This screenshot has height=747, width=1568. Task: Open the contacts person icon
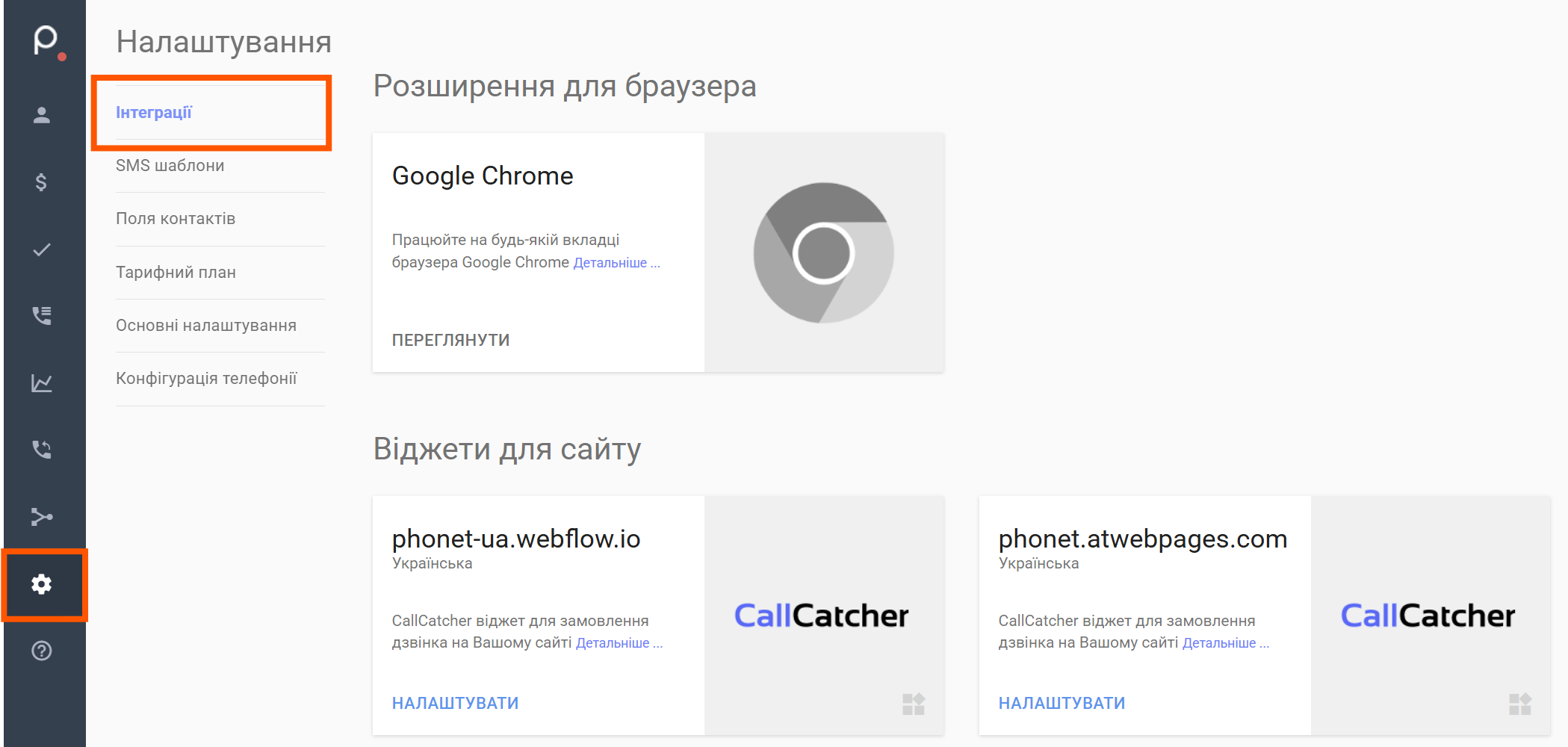pos(42,115)
